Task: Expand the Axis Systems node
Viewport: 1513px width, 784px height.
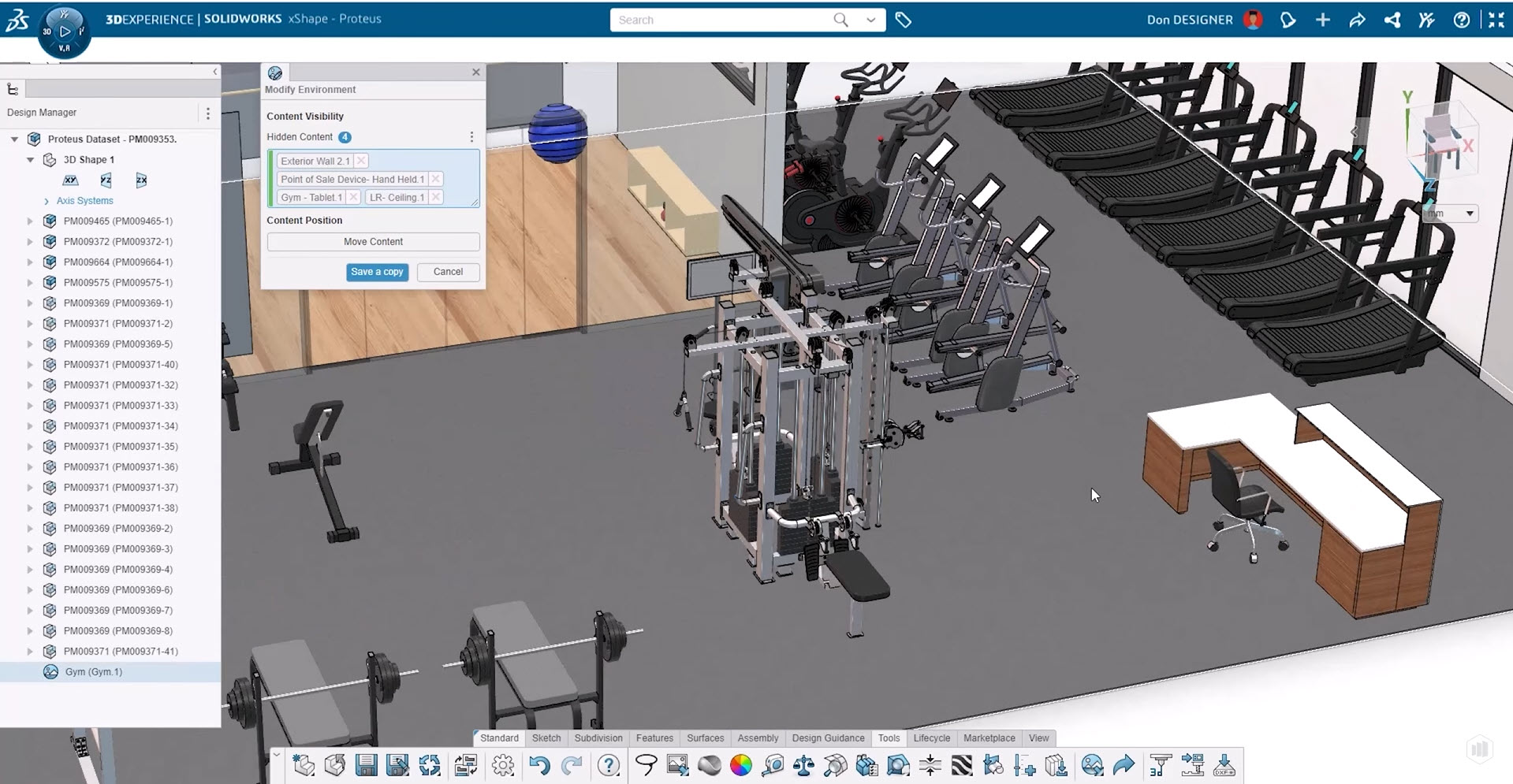Action: pos(47,201)
